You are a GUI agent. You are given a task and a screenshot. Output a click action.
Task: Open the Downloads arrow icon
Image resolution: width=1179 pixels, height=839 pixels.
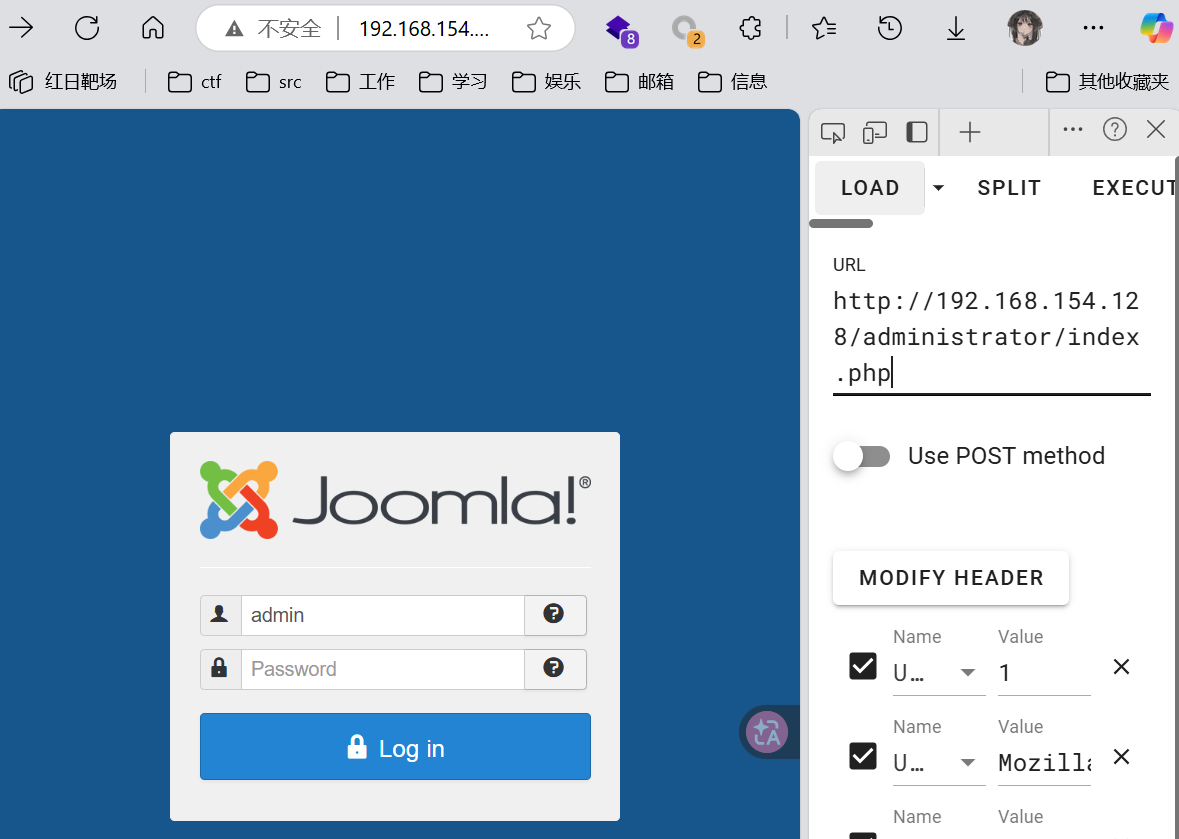pyautogui.click(x=956, y=29)
